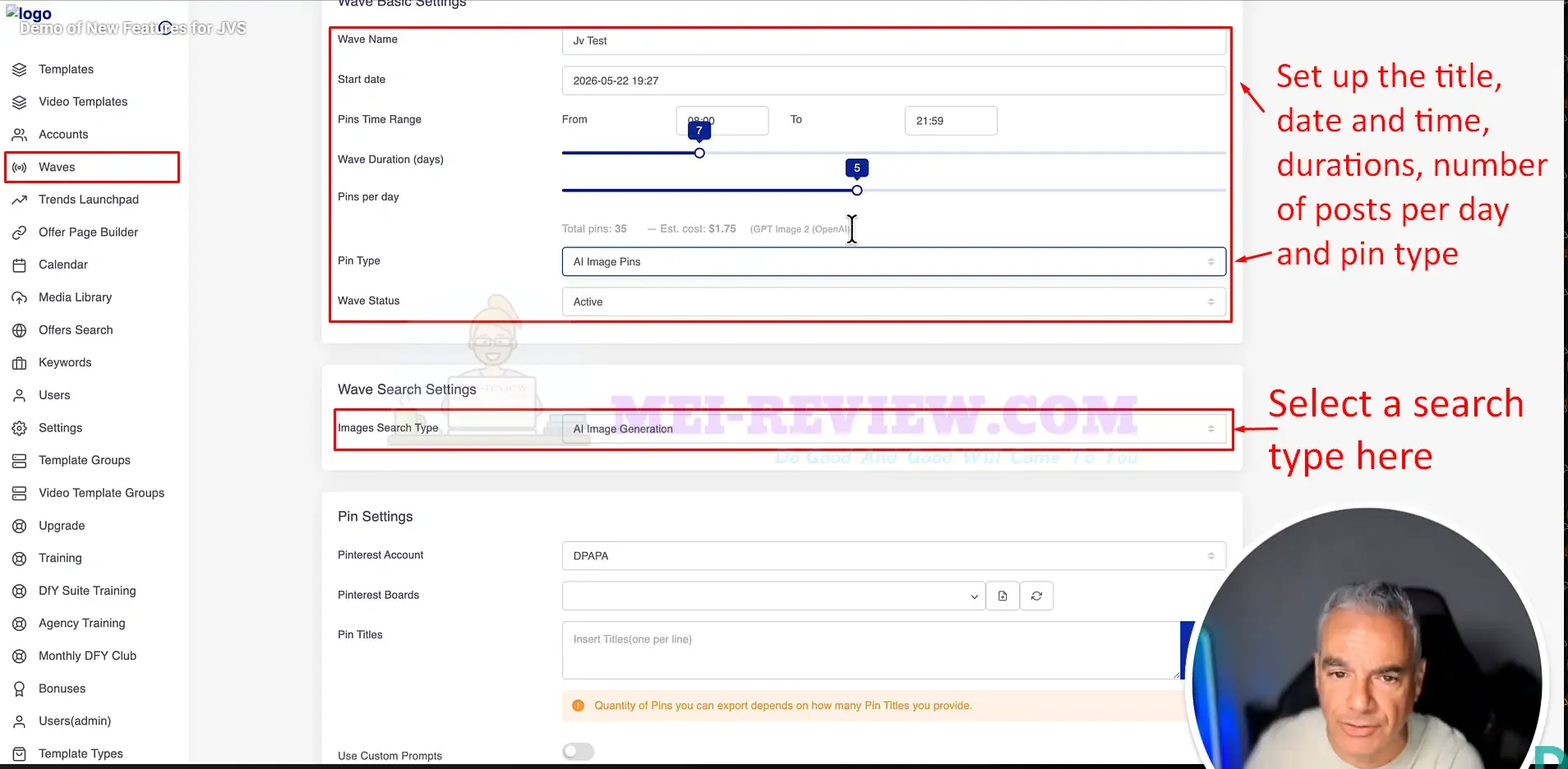Viewport: 1568px width, 769px height.
Task: Click the Accounts people icon
Action: click(x=20, y=135)
